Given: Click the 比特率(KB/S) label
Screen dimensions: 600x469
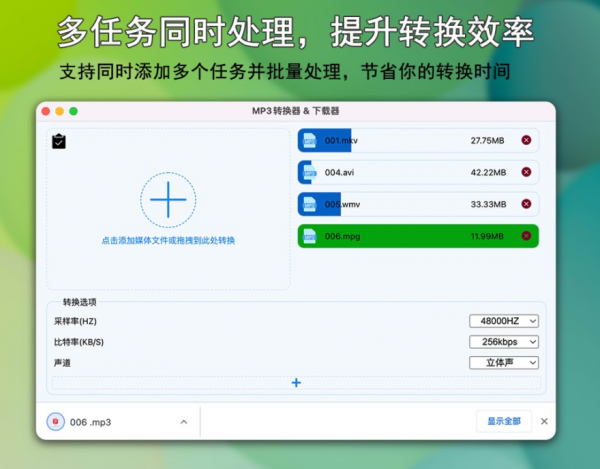Looking at the screenshot, I should 78,342.
